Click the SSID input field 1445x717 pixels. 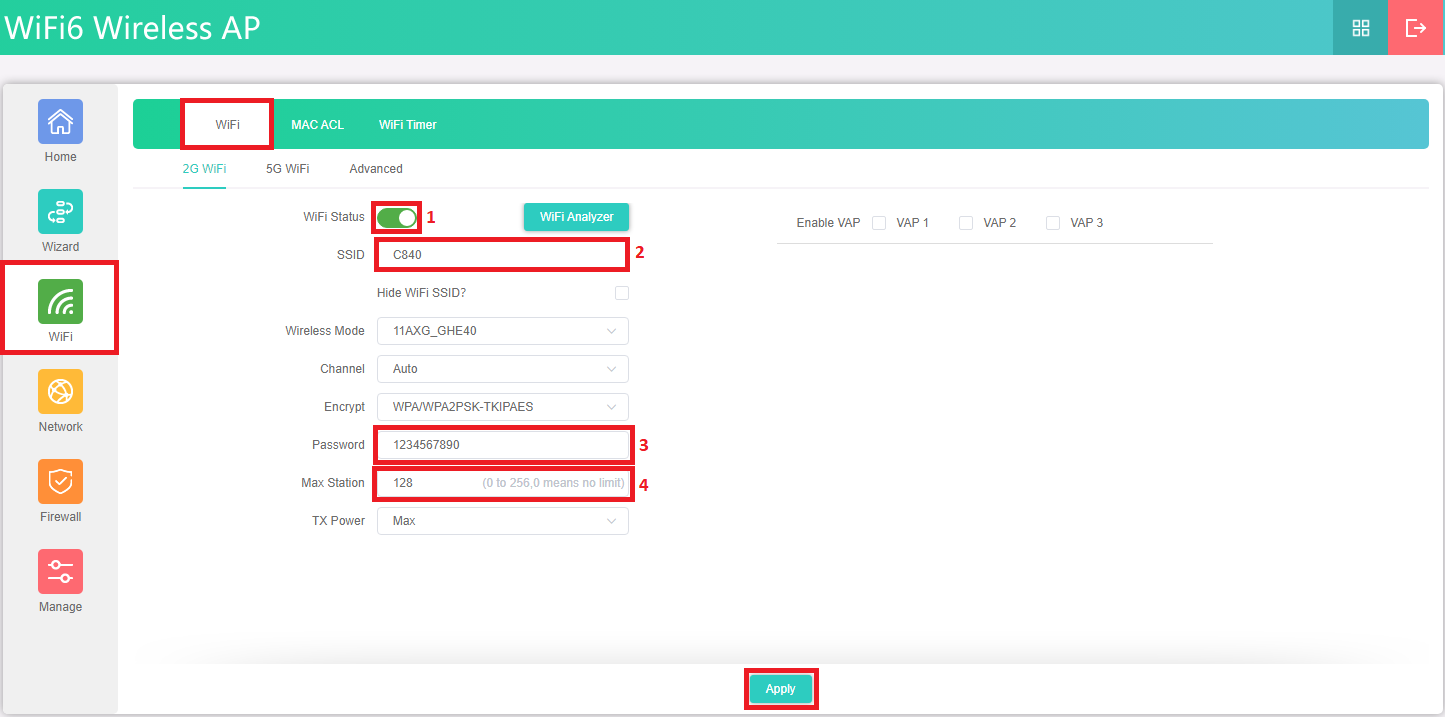502,255
